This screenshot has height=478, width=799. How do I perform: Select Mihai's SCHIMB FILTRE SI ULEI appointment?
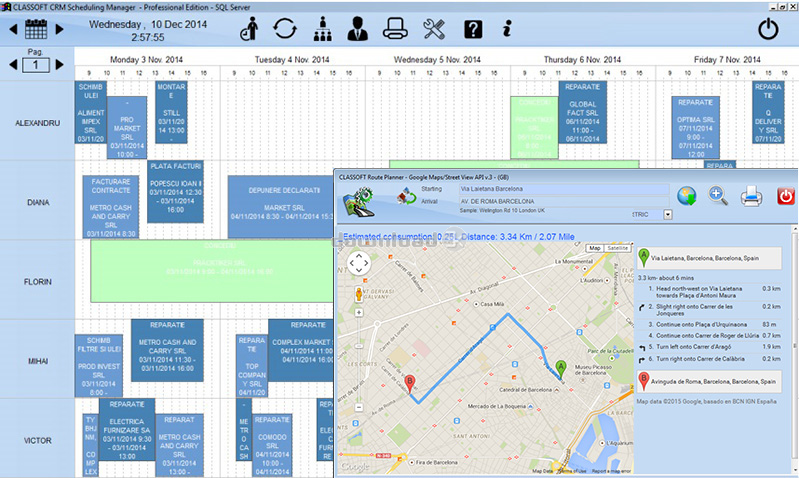tap(98, 366)
